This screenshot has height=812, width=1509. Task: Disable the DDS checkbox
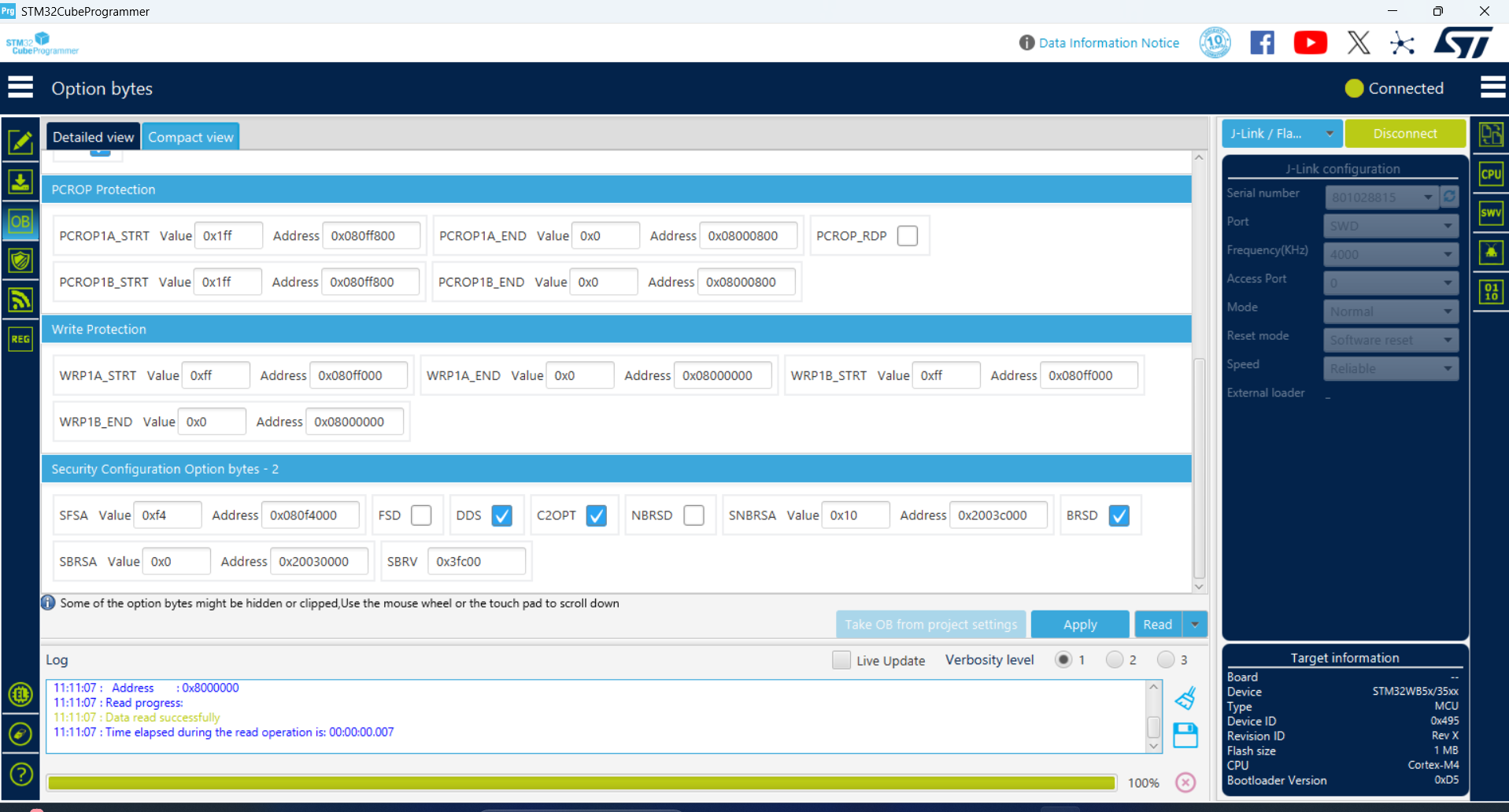click(502, 515)
